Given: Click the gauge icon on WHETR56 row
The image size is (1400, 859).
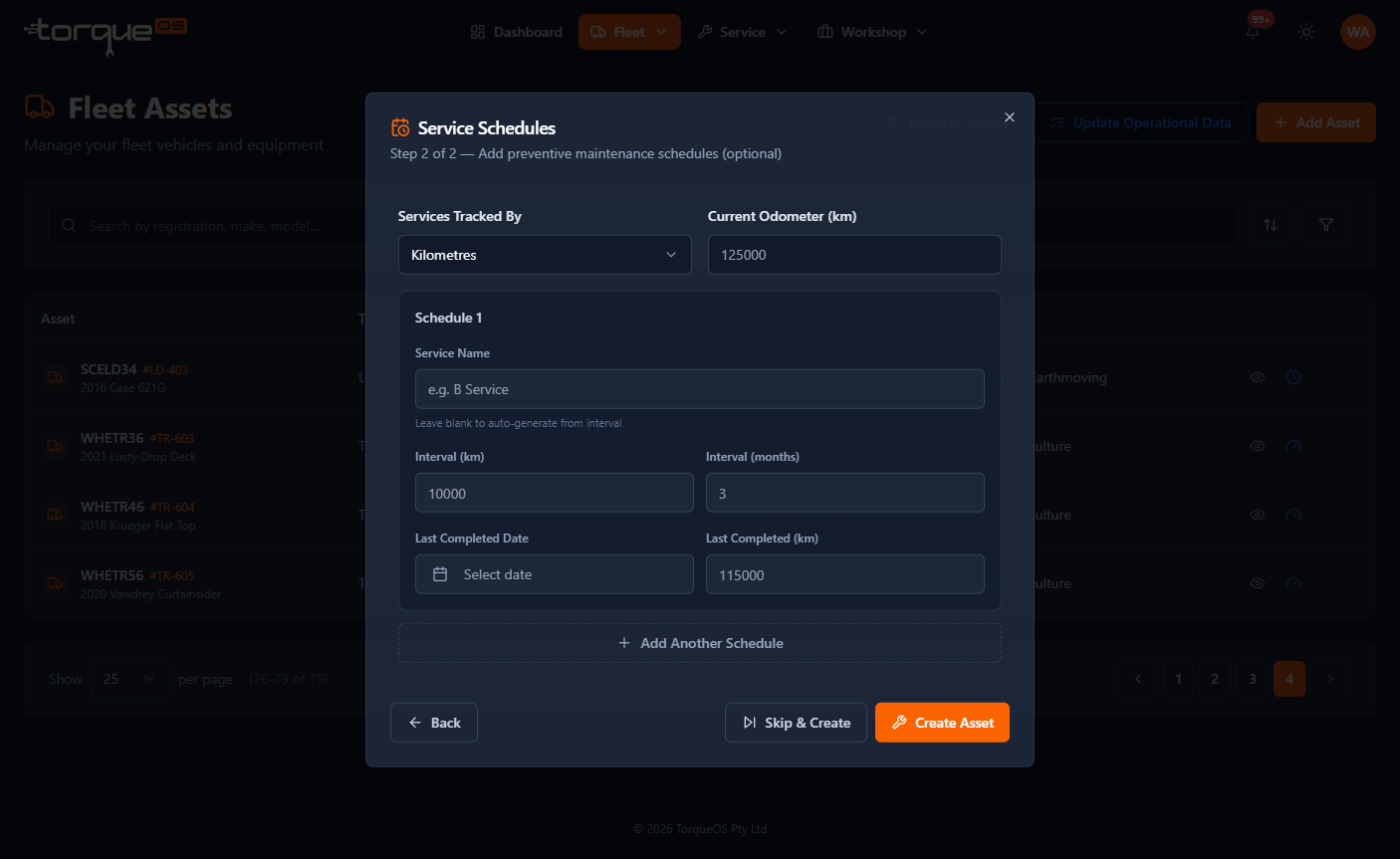Looking at the screenshot, I should (x=1293, y=583).
